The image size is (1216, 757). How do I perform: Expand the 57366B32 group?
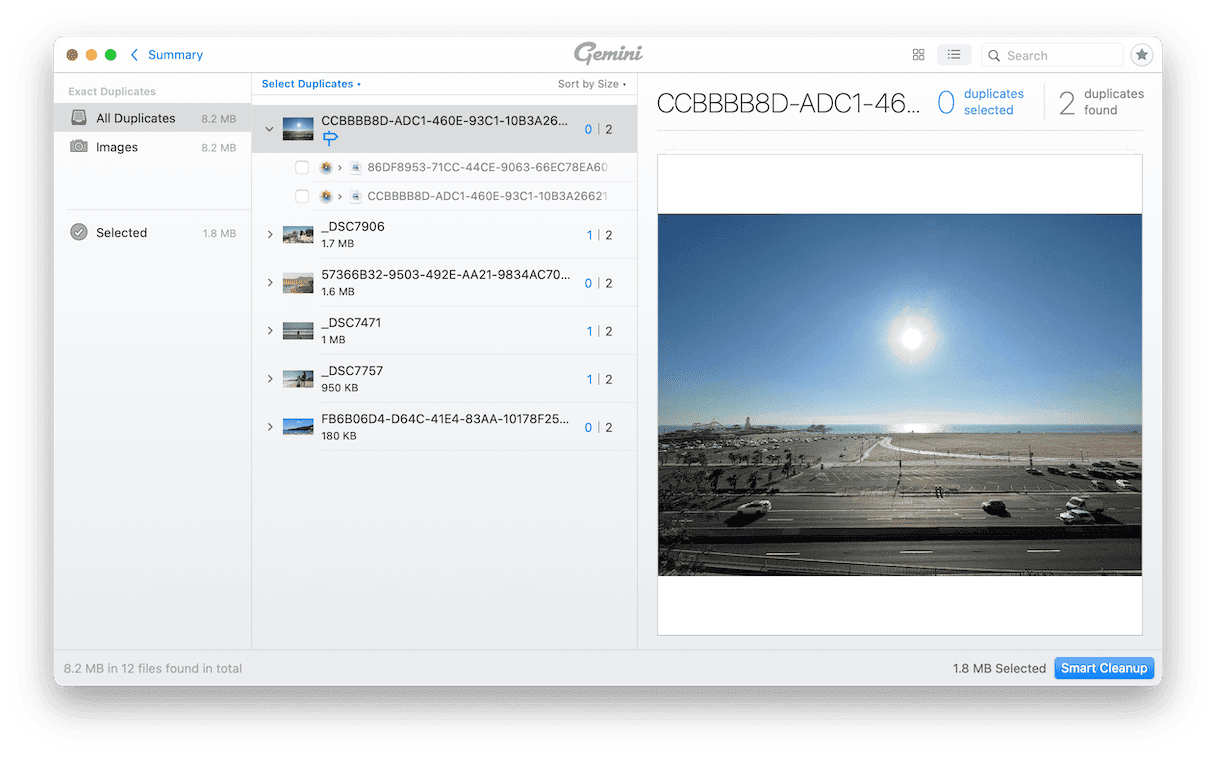point(270,283)
